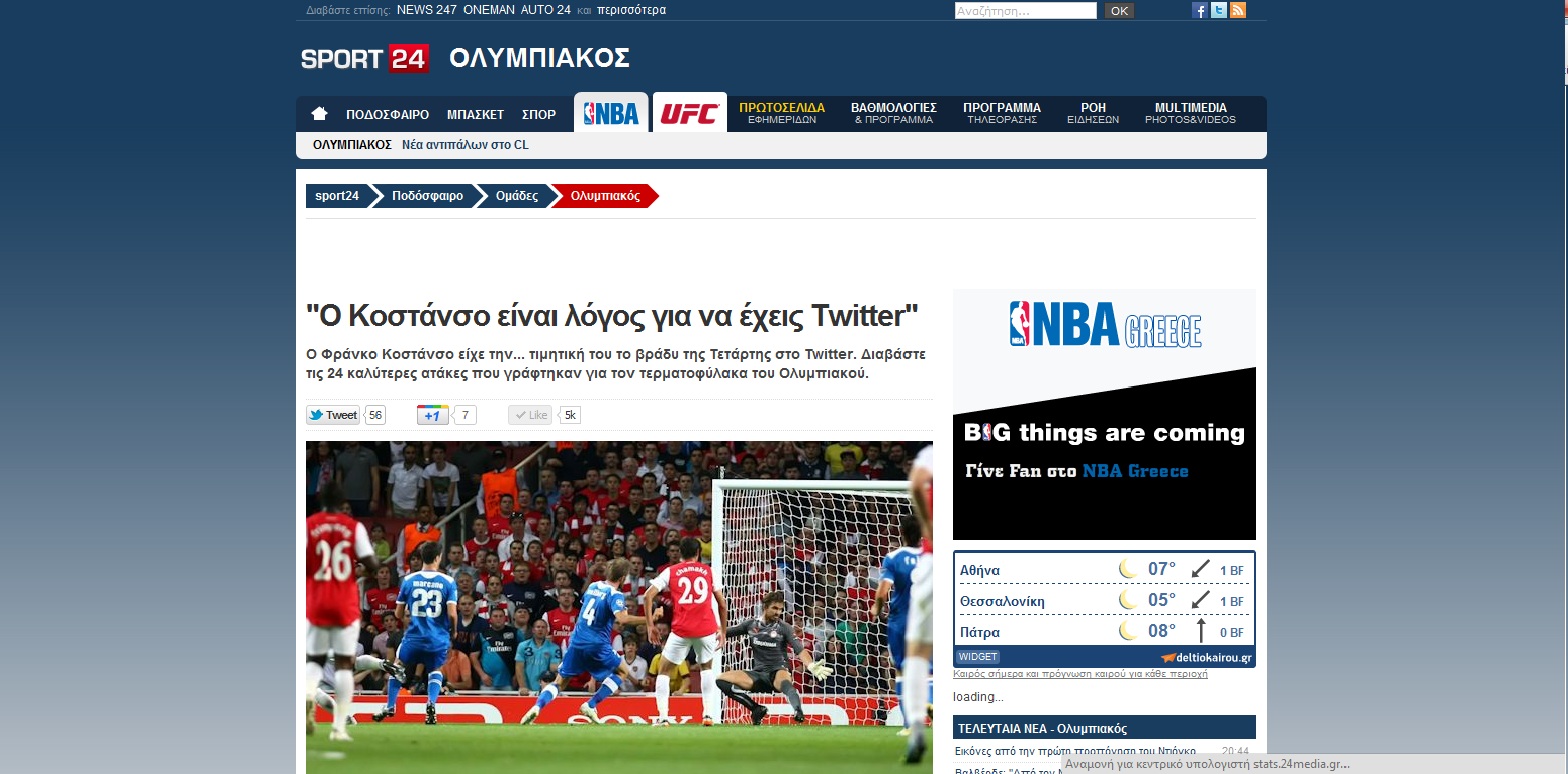The height and width of the screenshot is (774, 1568).
Task: Click the ONEMAN link
Action: [488, 10]
